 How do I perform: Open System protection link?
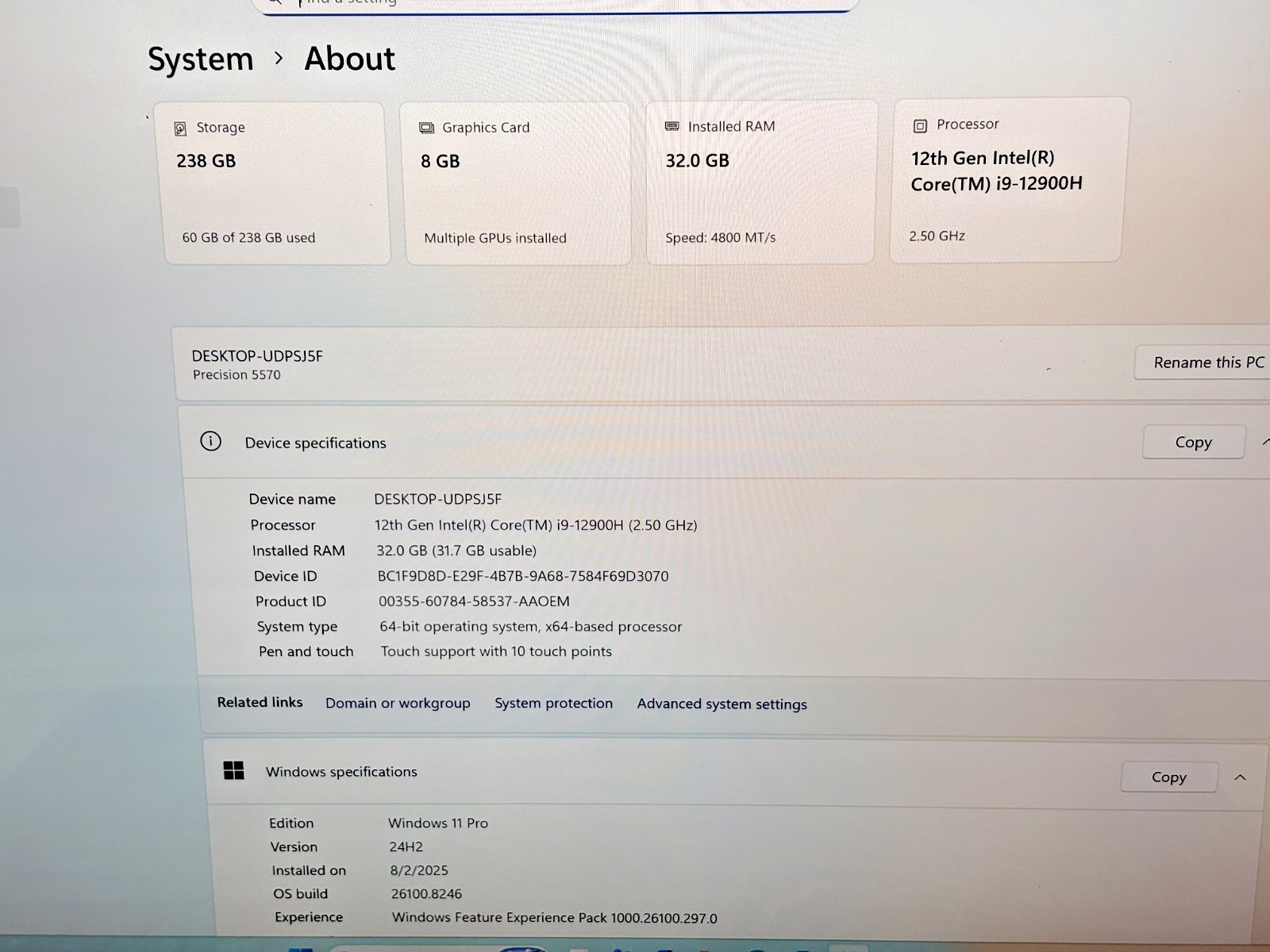point(553,703)
